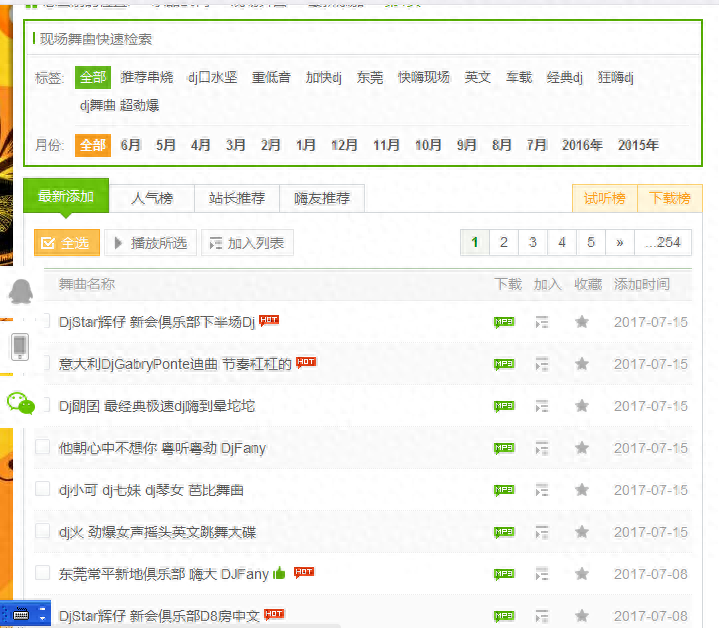Tick the 全选 select-all button

[67, 242]
